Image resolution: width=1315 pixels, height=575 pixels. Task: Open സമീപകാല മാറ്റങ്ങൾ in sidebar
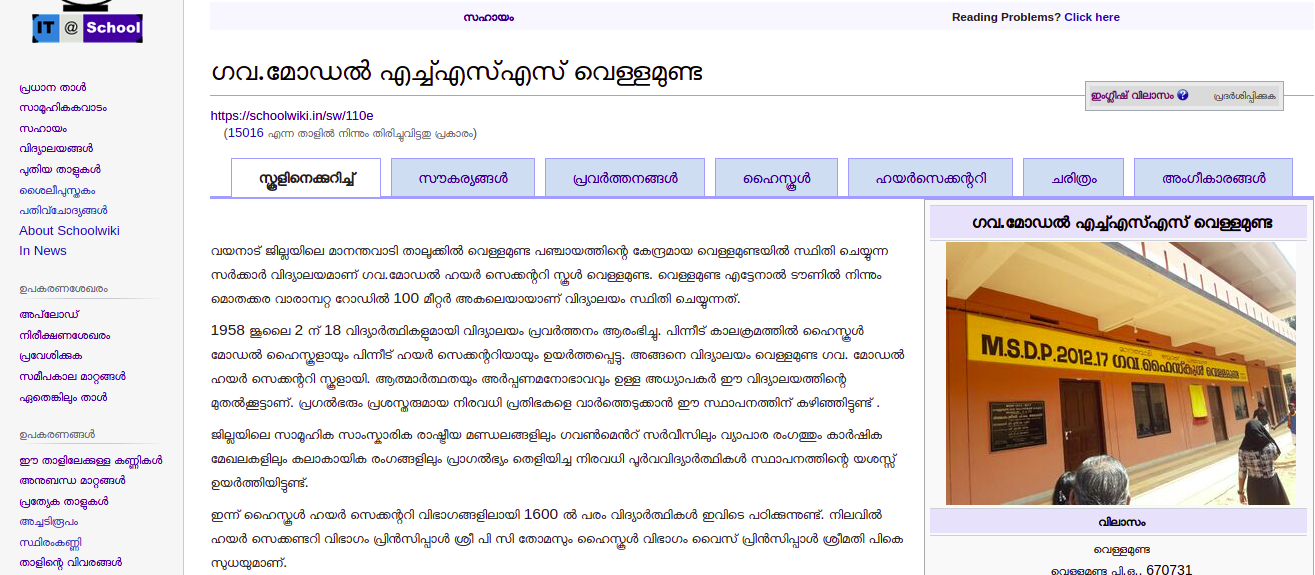[72, 377]
